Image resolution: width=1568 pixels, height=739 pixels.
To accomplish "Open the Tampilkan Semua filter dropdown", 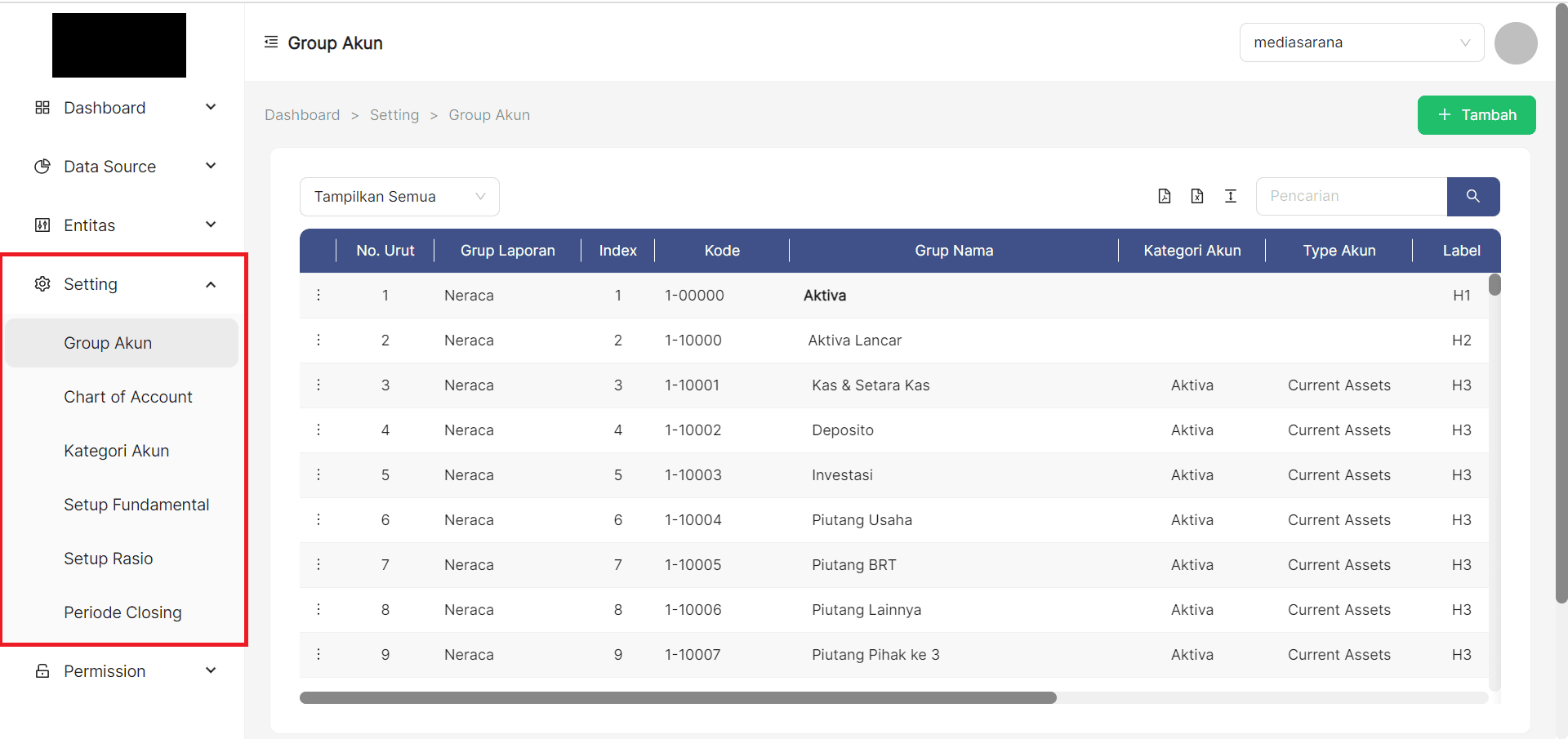I will point(399,197).
